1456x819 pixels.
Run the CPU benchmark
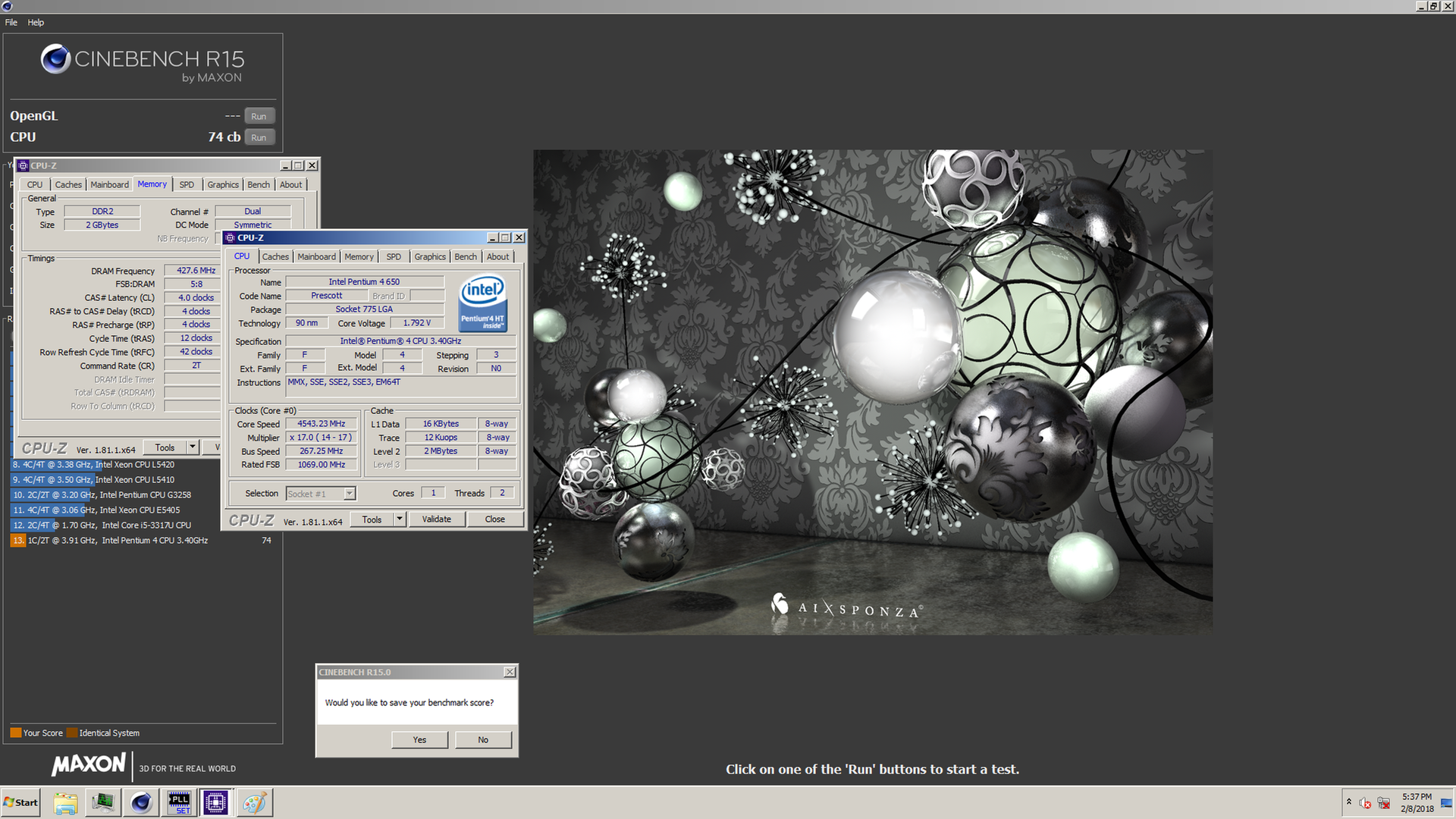pos(259,137)
